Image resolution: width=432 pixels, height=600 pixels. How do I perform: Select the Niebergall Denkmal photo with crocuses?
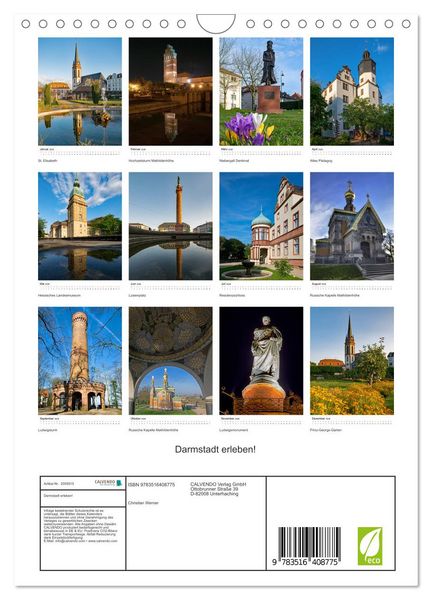click(x=261, y=91)
